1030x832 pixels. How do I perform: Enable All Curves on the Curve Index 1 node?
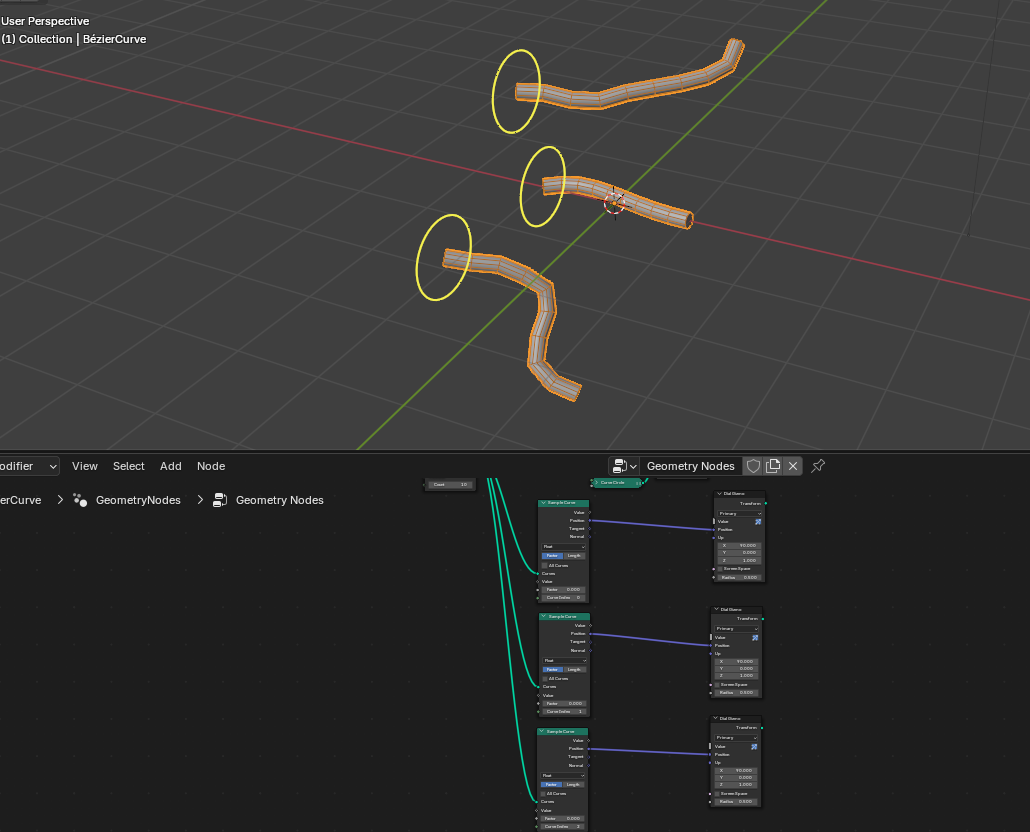(x=545, y=679)
